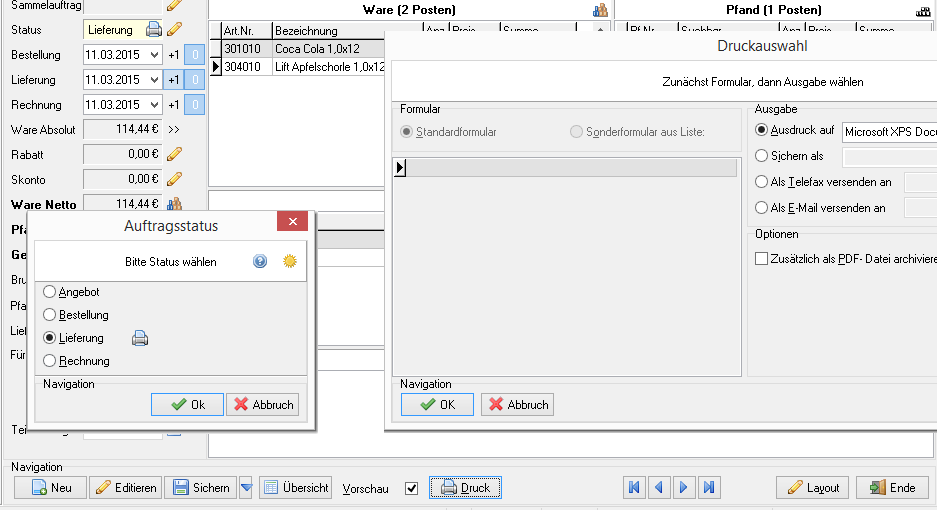Open the Rechnung date dropdown
Viewport: 937px width, 510px height.
[x=154, y=105]
